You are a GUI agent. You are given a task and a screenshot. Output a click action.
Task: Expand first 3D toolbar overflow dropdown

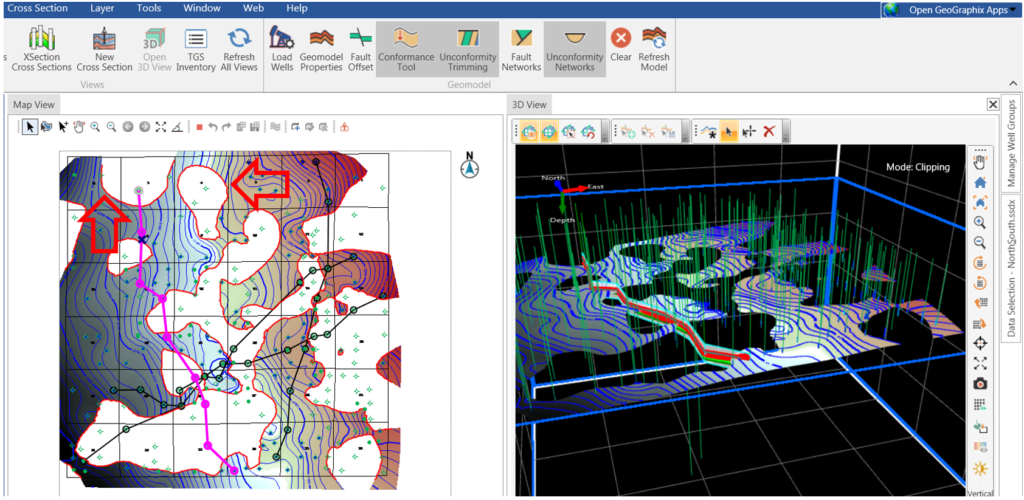(605, 133)
